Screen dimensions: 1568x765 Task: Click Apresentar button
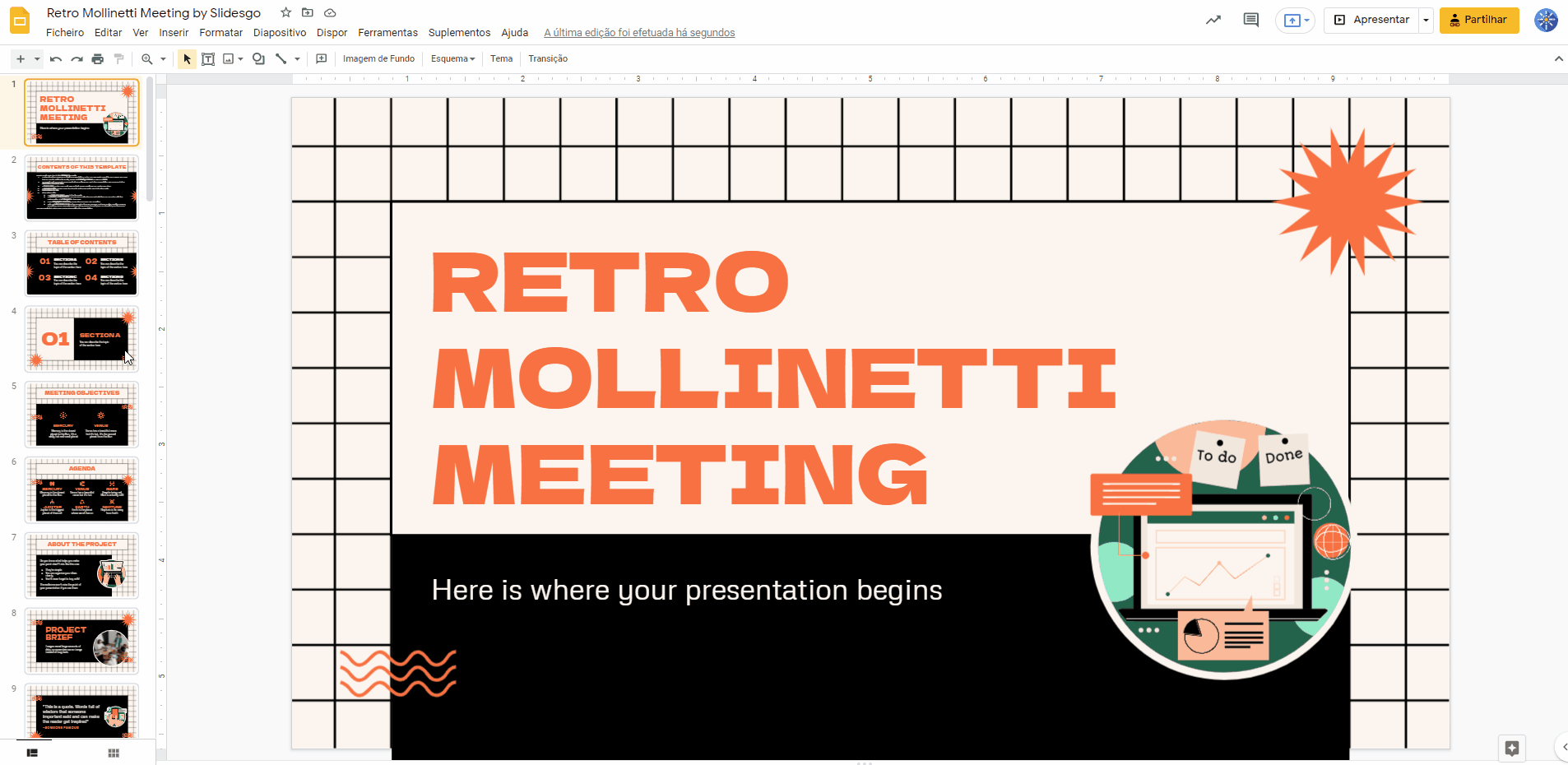coord(1371,20)
